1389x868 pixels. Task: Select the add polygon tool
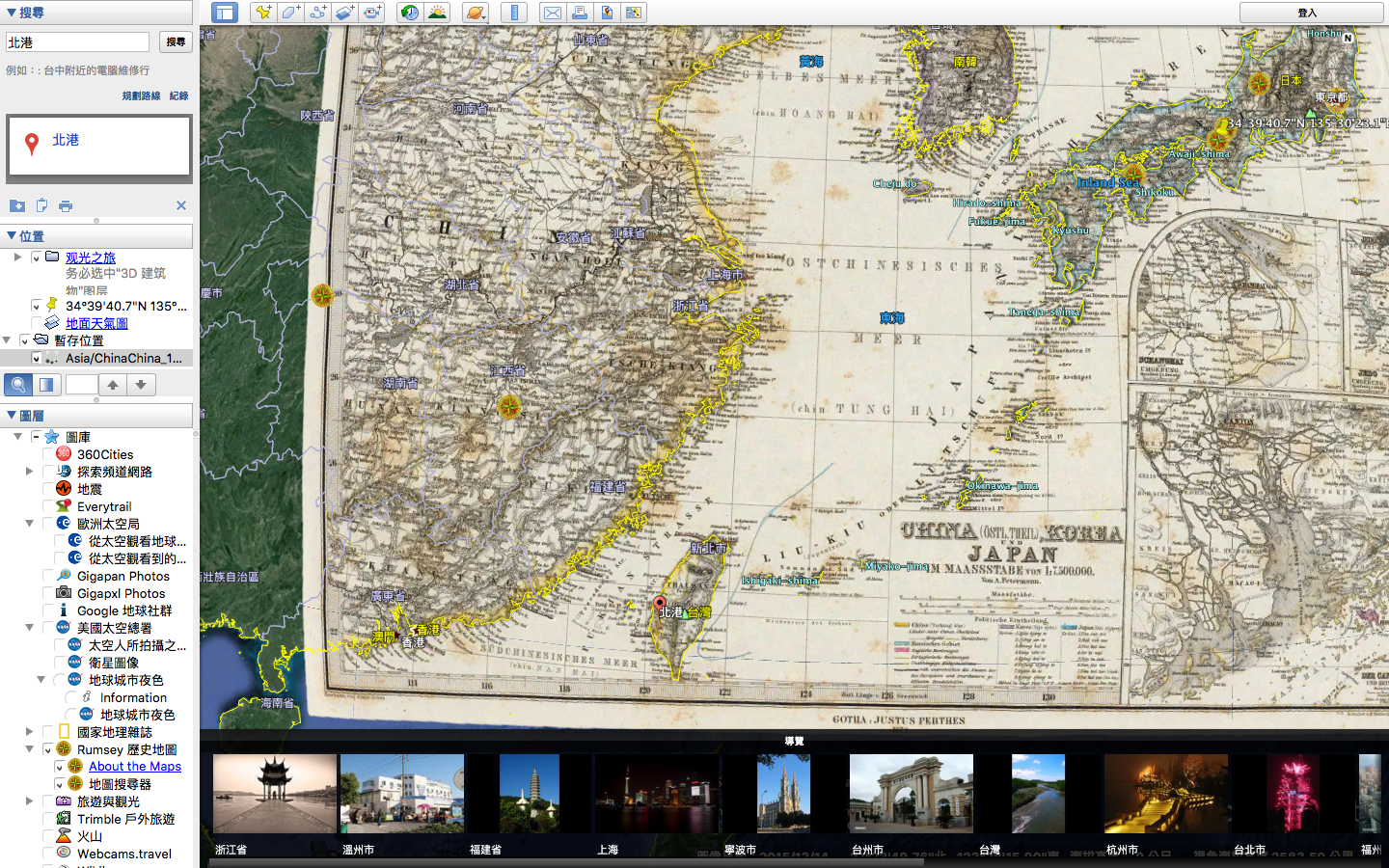tap(290, 13)
